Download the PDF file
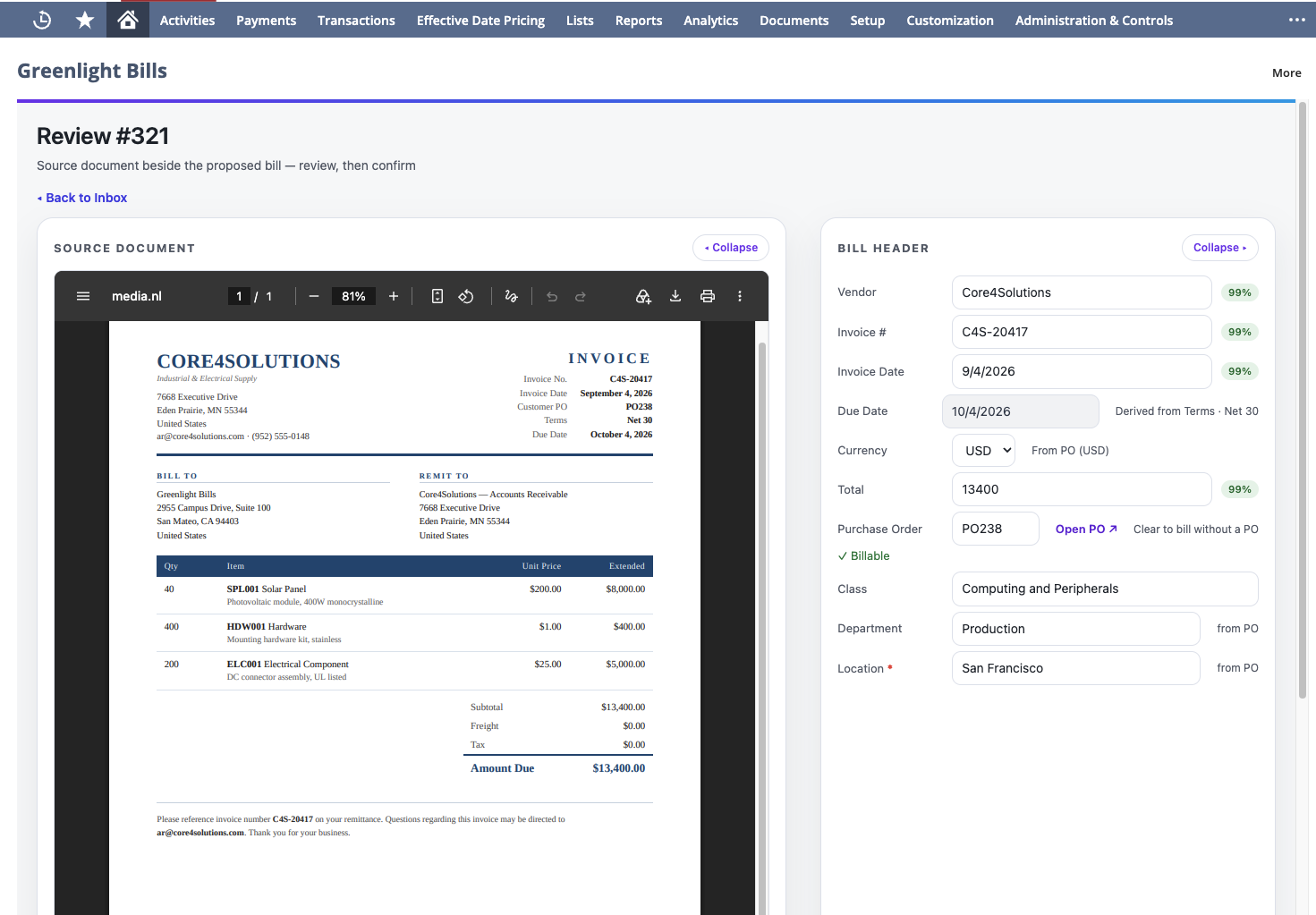Screen dimensions: 1316x915 [675, 296]
